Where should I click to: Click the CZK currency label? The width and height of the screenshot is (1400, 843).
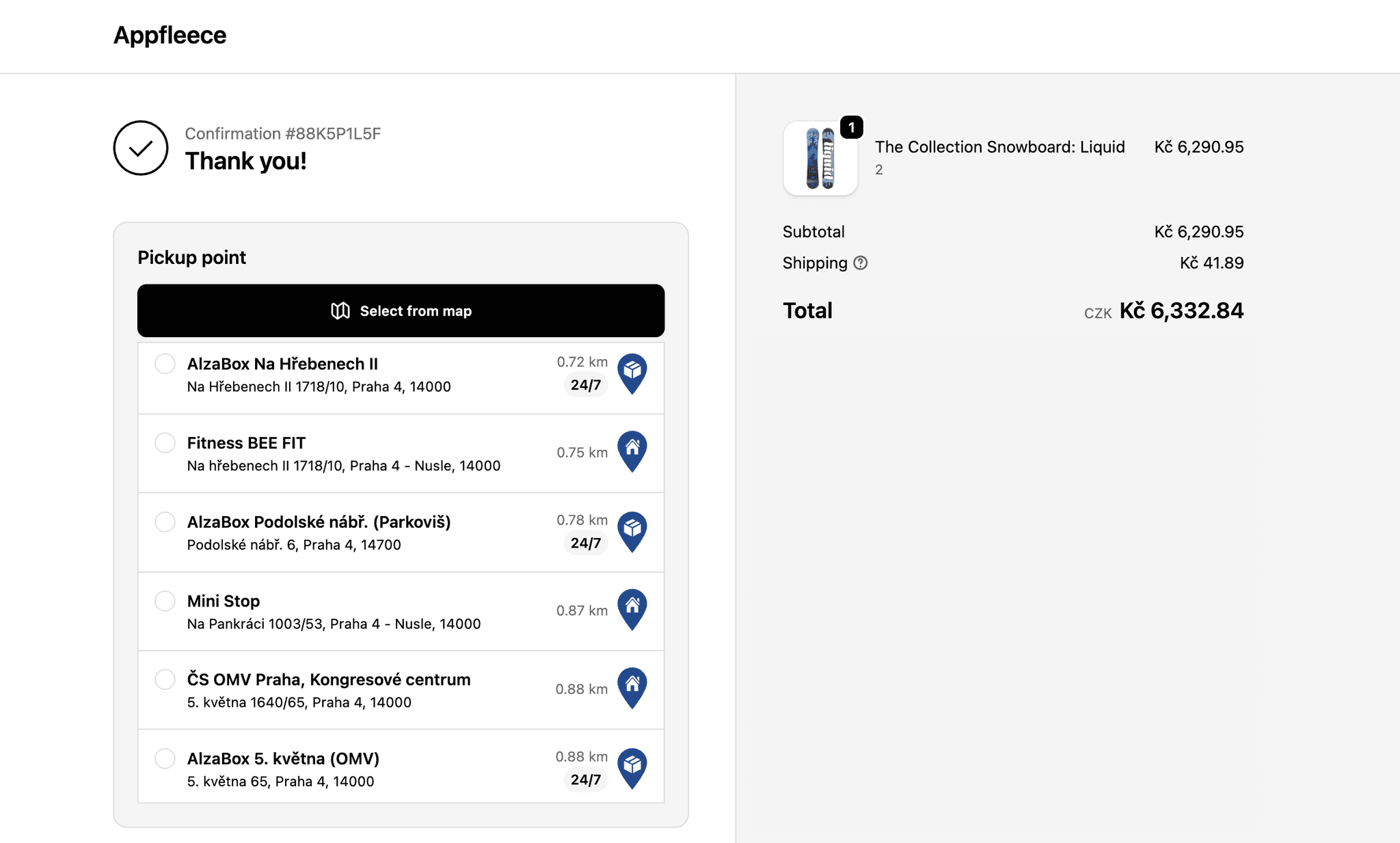click(x=1098, y=314)
